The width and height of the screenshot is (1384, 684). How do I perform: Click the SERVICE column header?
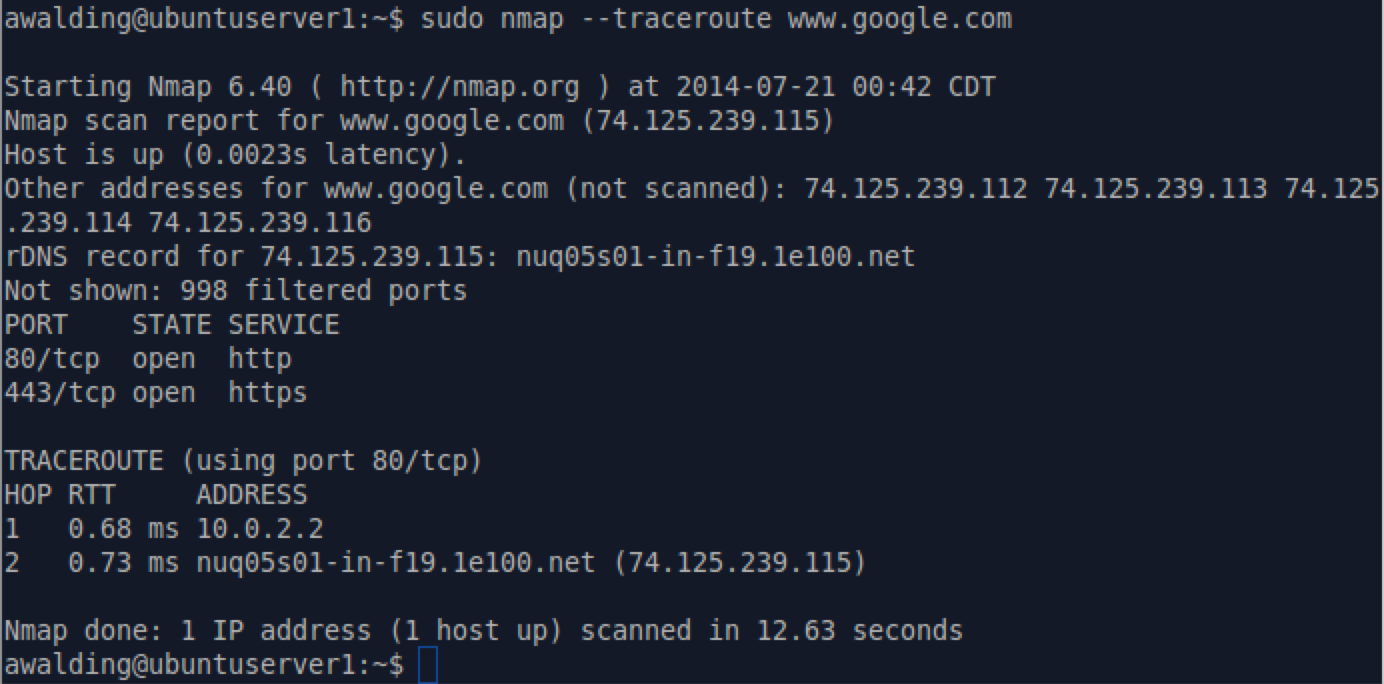point(283,325)
